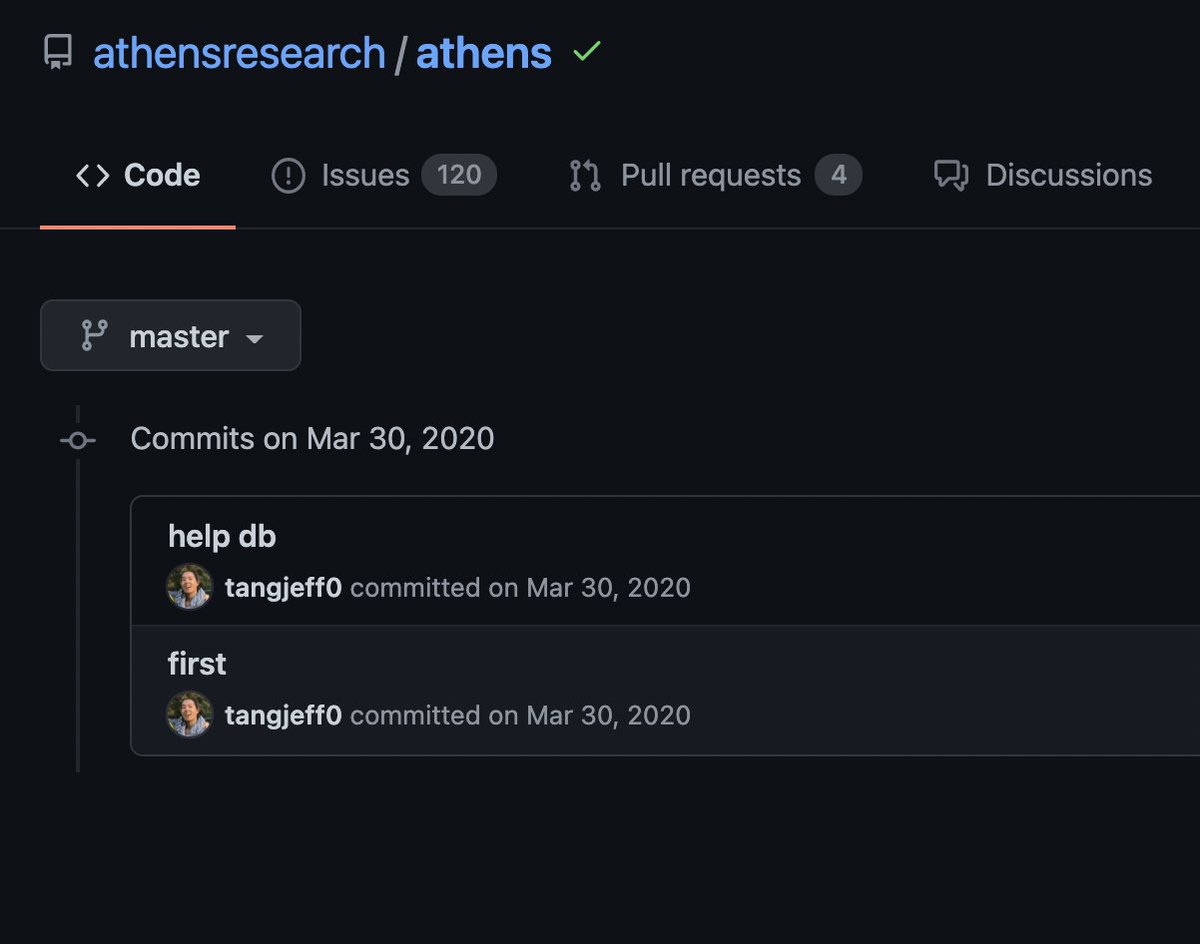This screenshot has width=1200, height=944.
Task: Click the Issues circle icon
Action: 288,176
